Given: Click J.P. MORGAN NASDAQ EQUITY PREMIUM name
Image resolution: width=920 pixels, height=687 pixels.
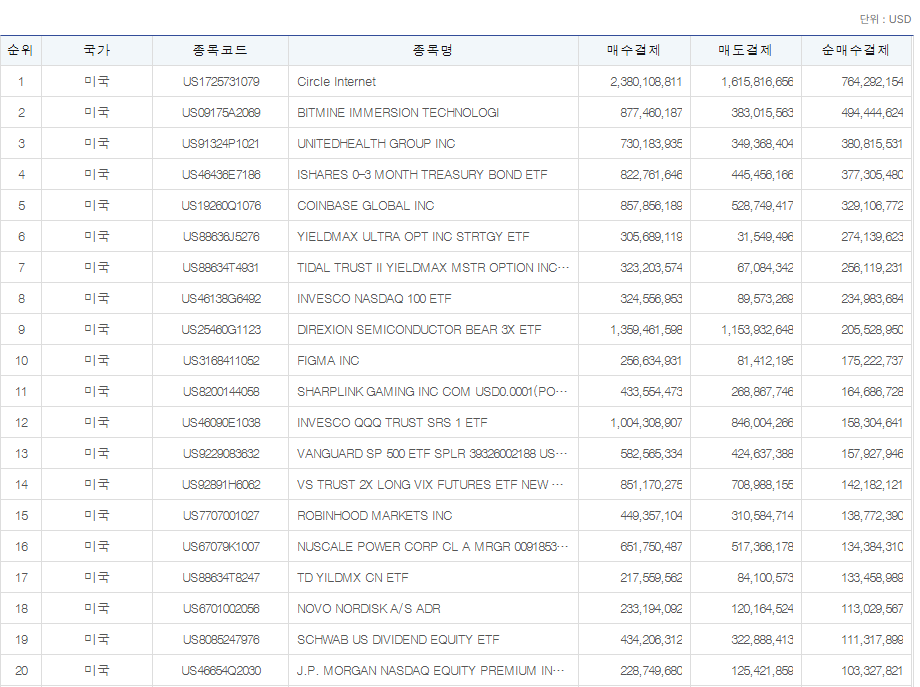Looking at the screenshot, I should click(x=431, y=671).
